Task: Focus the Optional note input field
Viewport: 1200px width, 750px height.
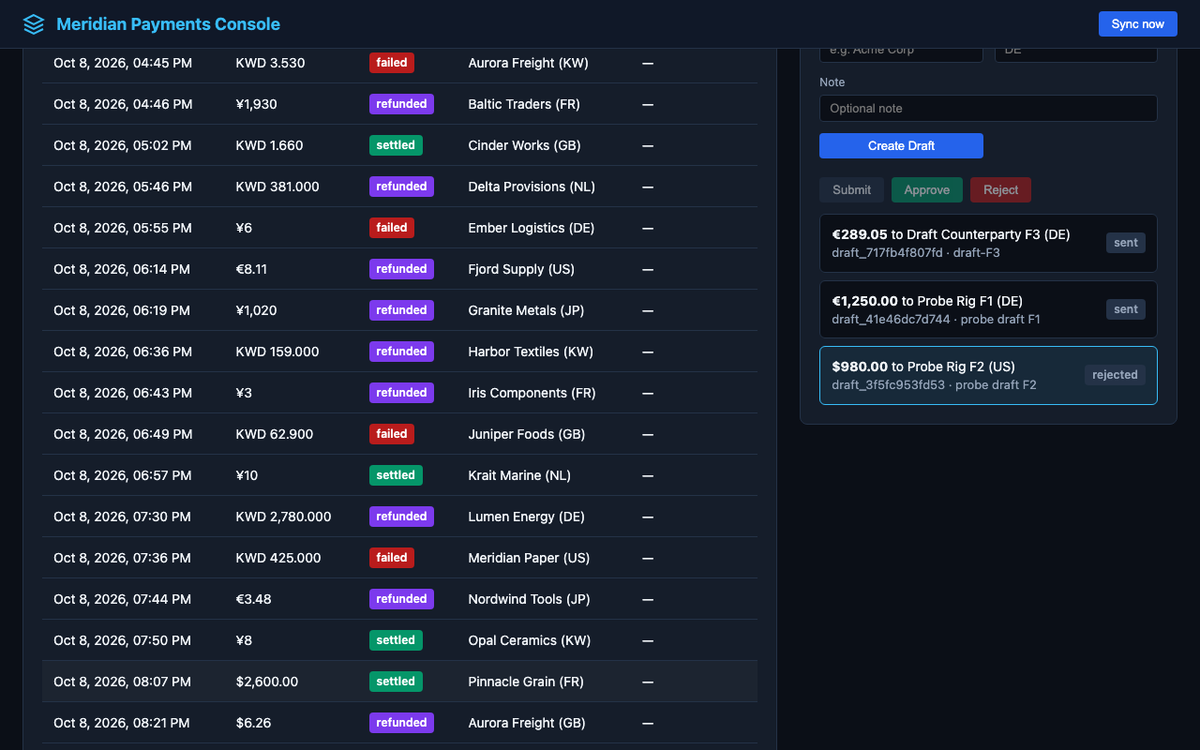Action: (x=988, y=108)
